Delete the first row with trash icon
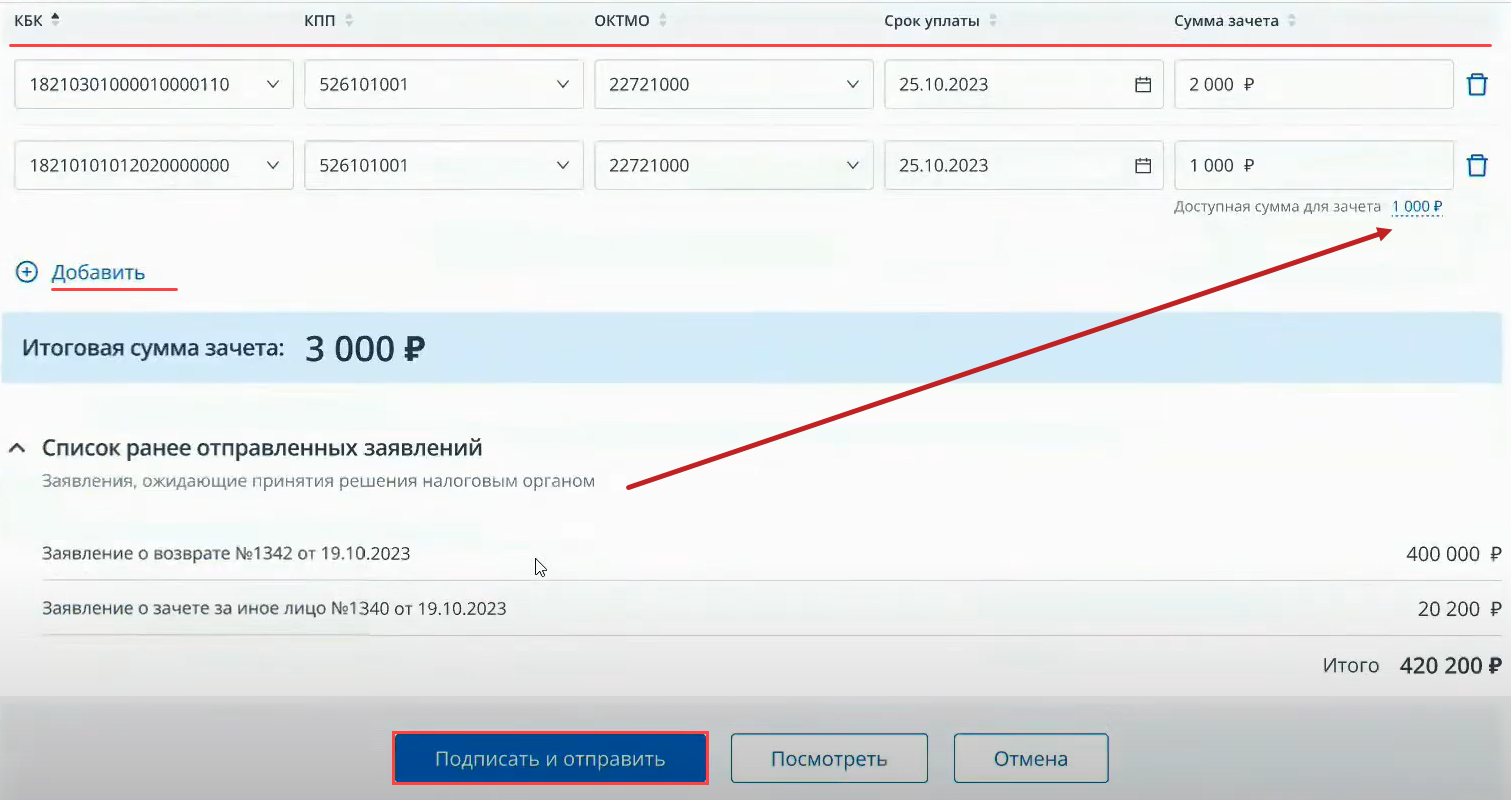Image resolution: width=1511 pixels, height=800 pixels. point(1476,85)
